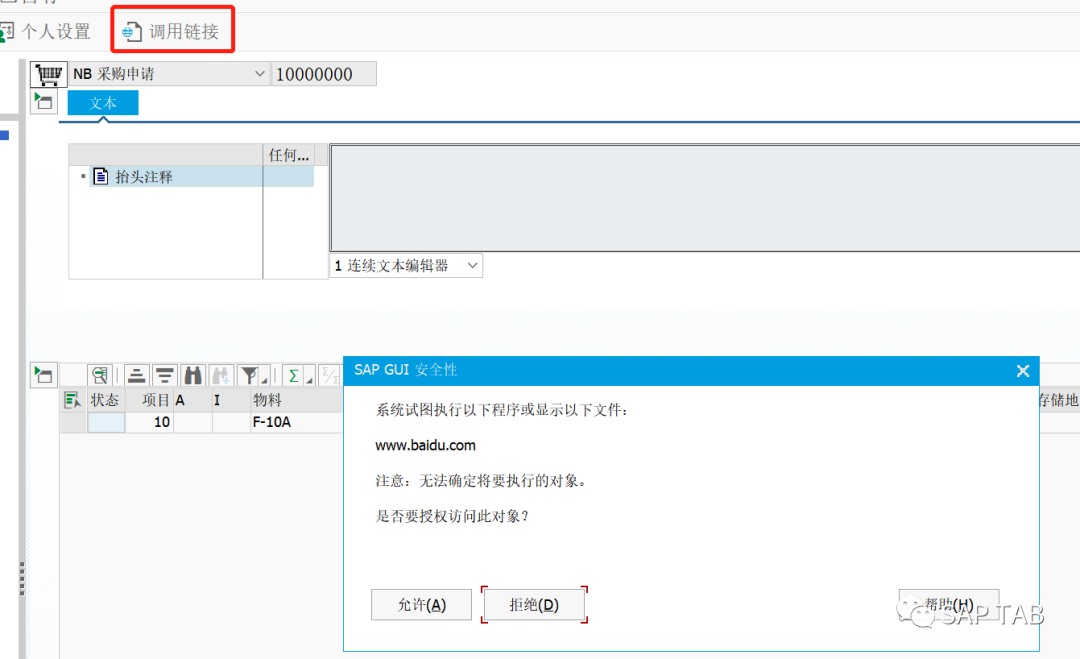The width and height of the screenshot is (1080, 659).
Task: Click the 允许(A) allow button
Action: tap(422, 605)
